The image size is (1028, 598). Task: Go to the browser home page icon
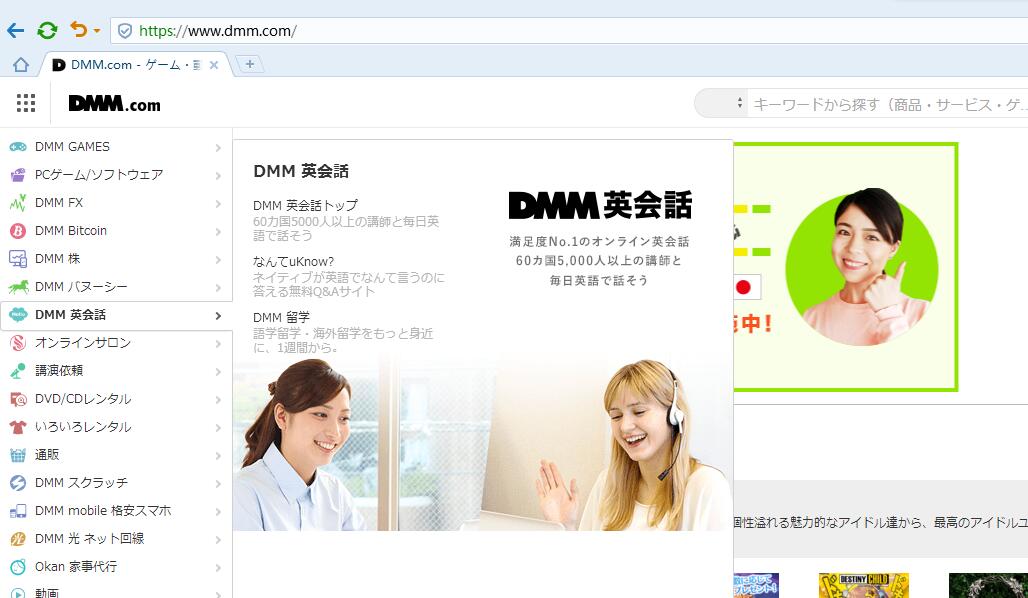click(x=21, y=64)
